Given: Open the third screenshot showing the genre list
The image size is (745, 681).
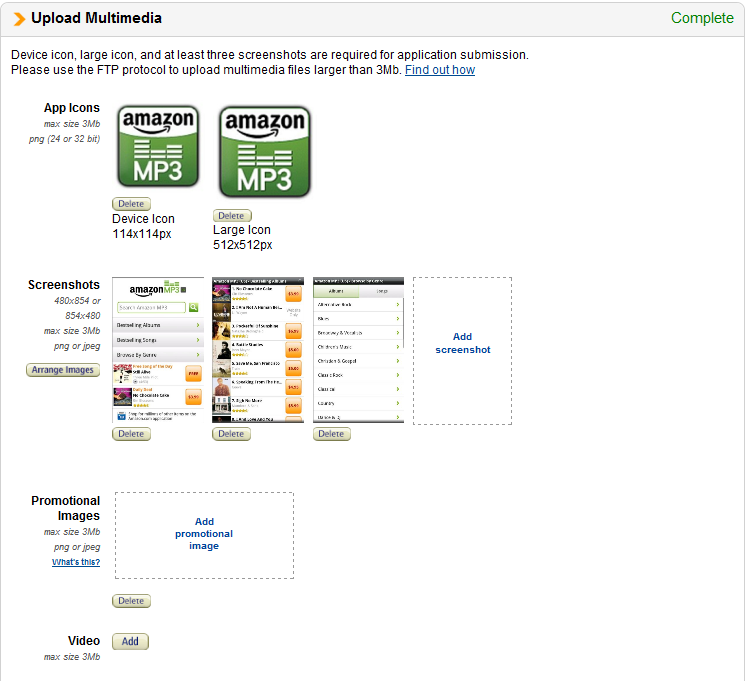Looking at the screenshot, I should pos(358,350).
